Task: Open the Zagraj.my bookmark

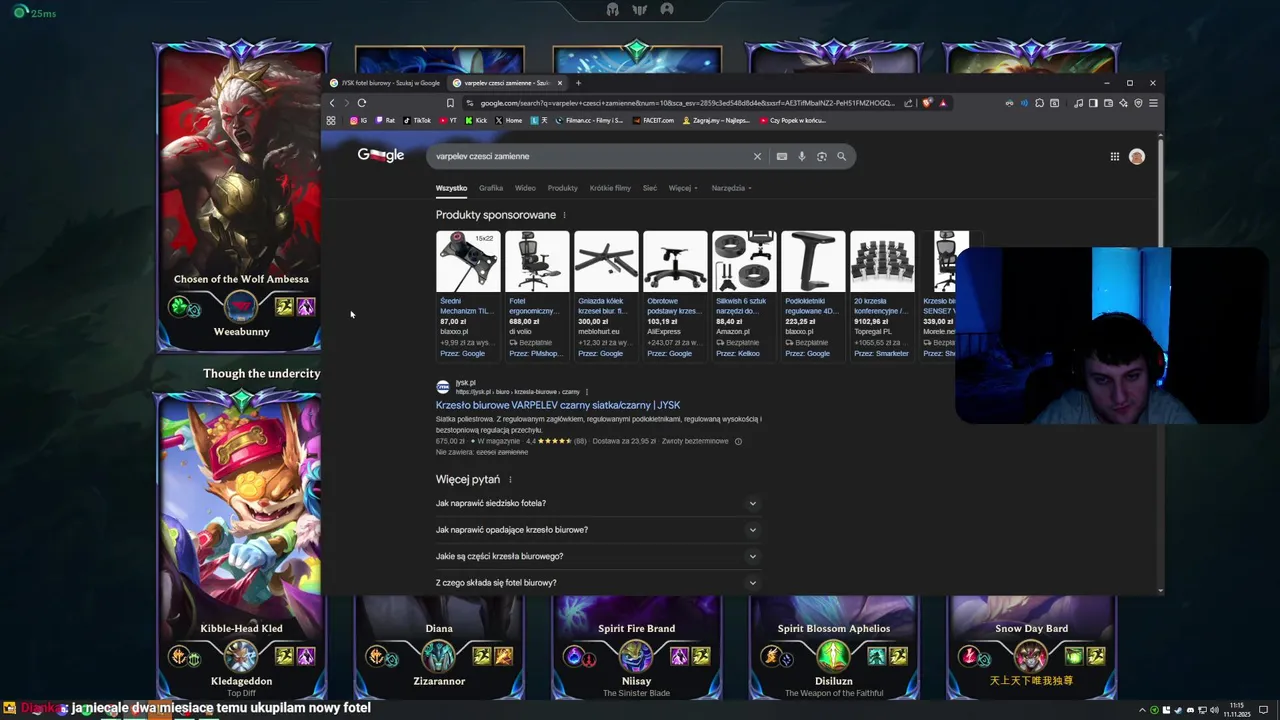Action: click(x=716, y=120)
